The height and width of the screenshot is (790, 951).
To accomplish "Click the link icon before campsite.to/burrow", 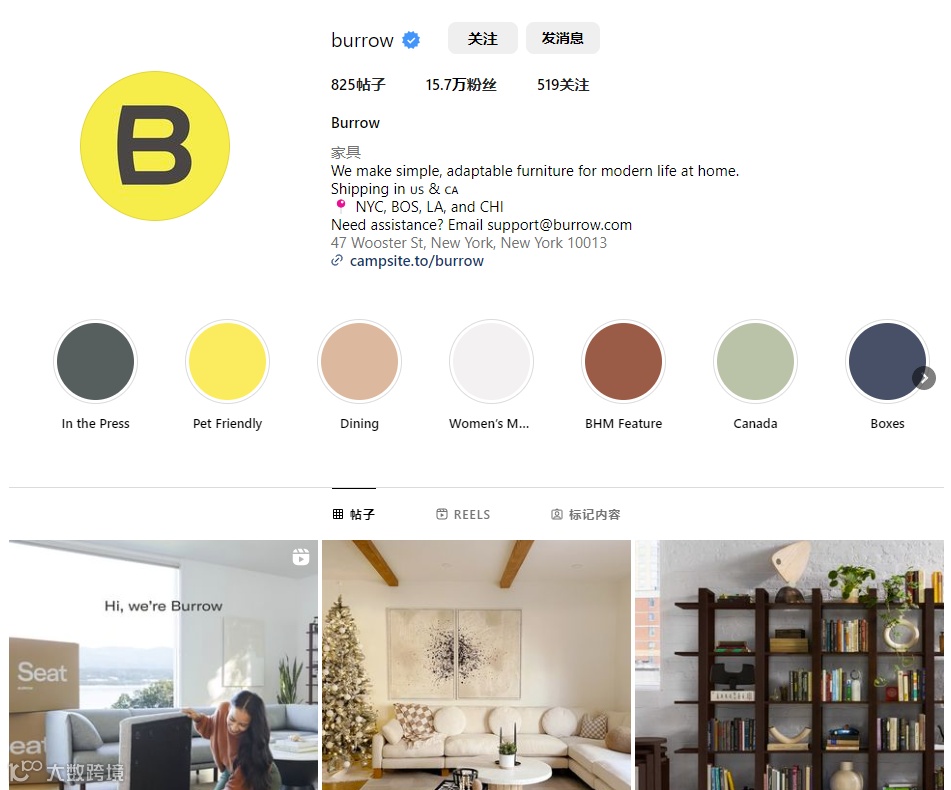I will [x=337, y=261].
